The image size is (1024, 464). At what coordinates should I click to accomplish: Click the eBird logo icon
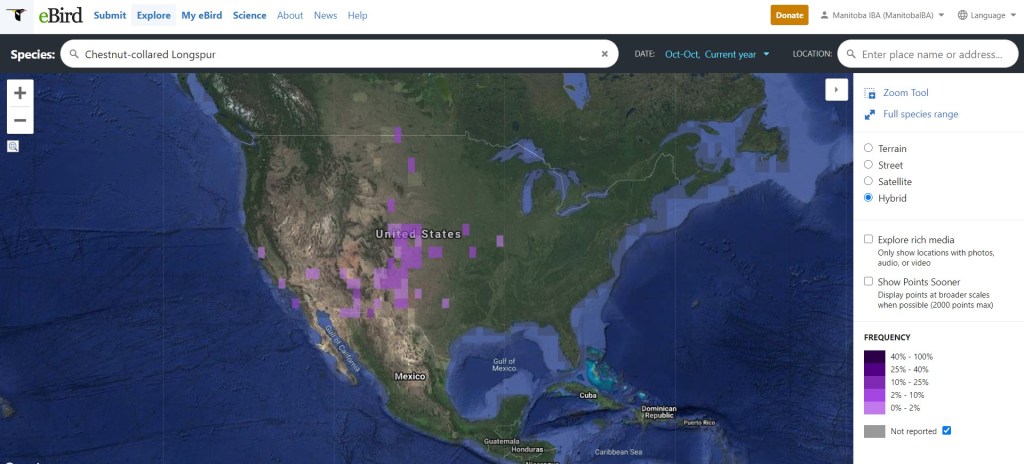(17, 15)
